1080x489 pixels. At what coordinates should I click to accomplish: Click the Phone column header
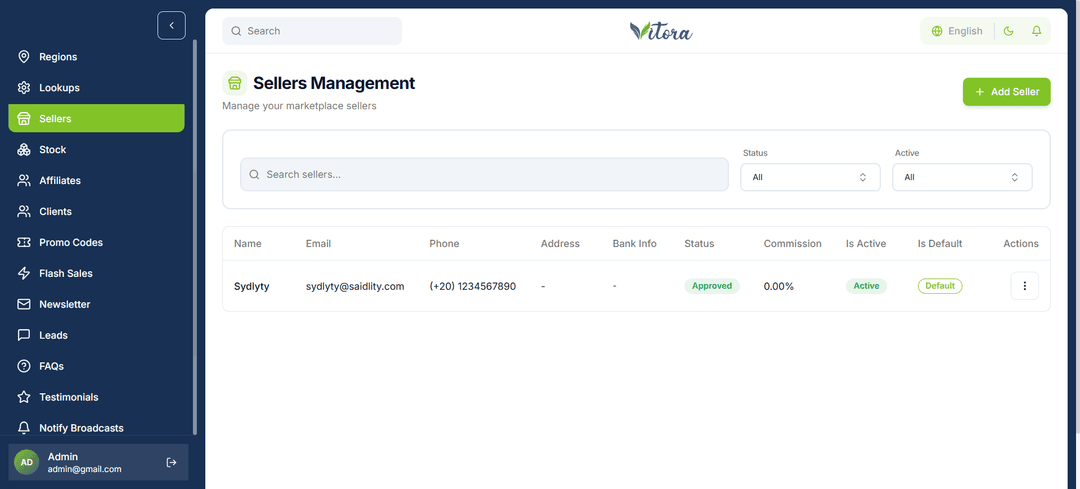point(444,243)
